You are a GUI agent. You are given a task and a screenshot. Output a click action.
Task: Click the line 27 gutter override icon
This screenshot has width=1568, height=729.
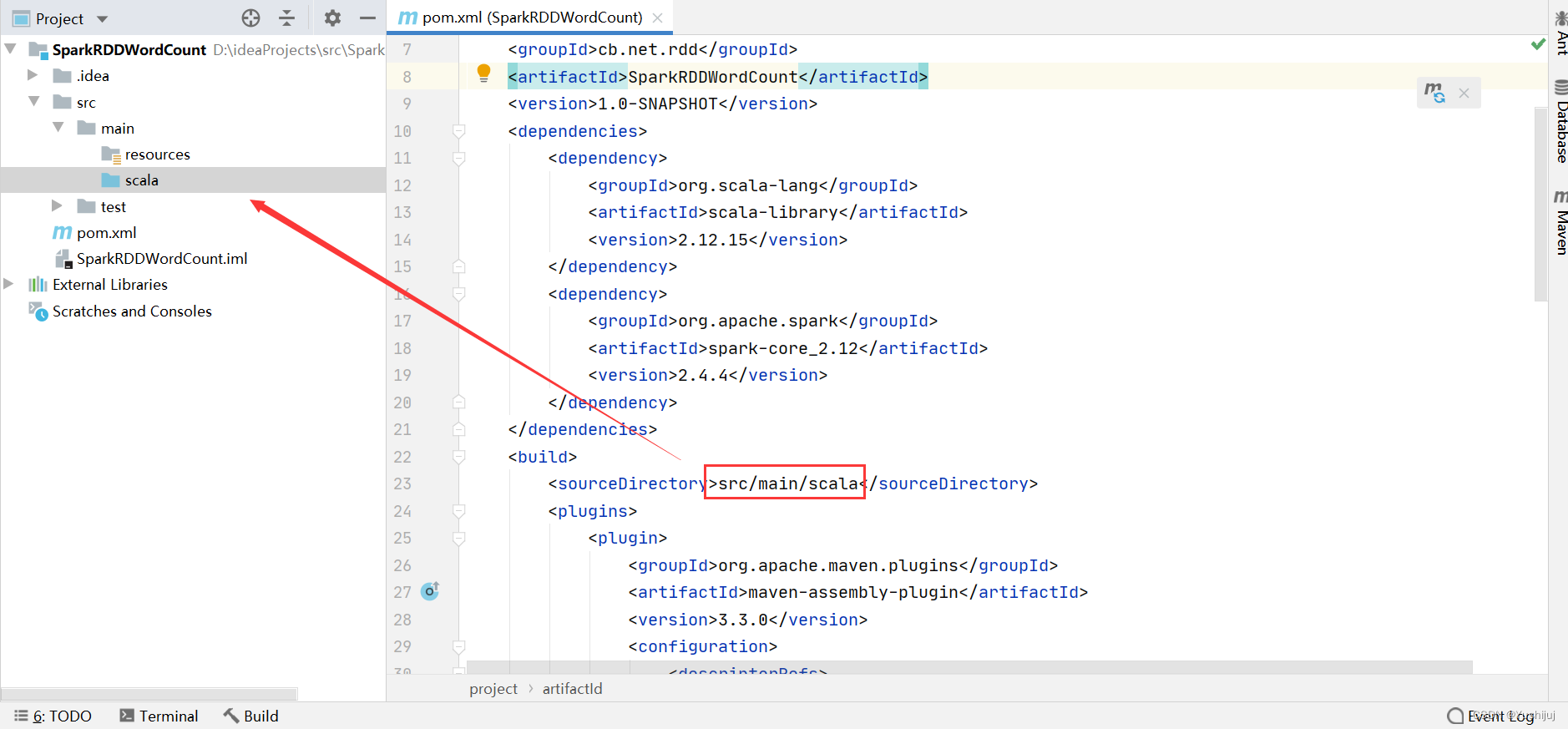pyautogui.click(x=430, y=591)
